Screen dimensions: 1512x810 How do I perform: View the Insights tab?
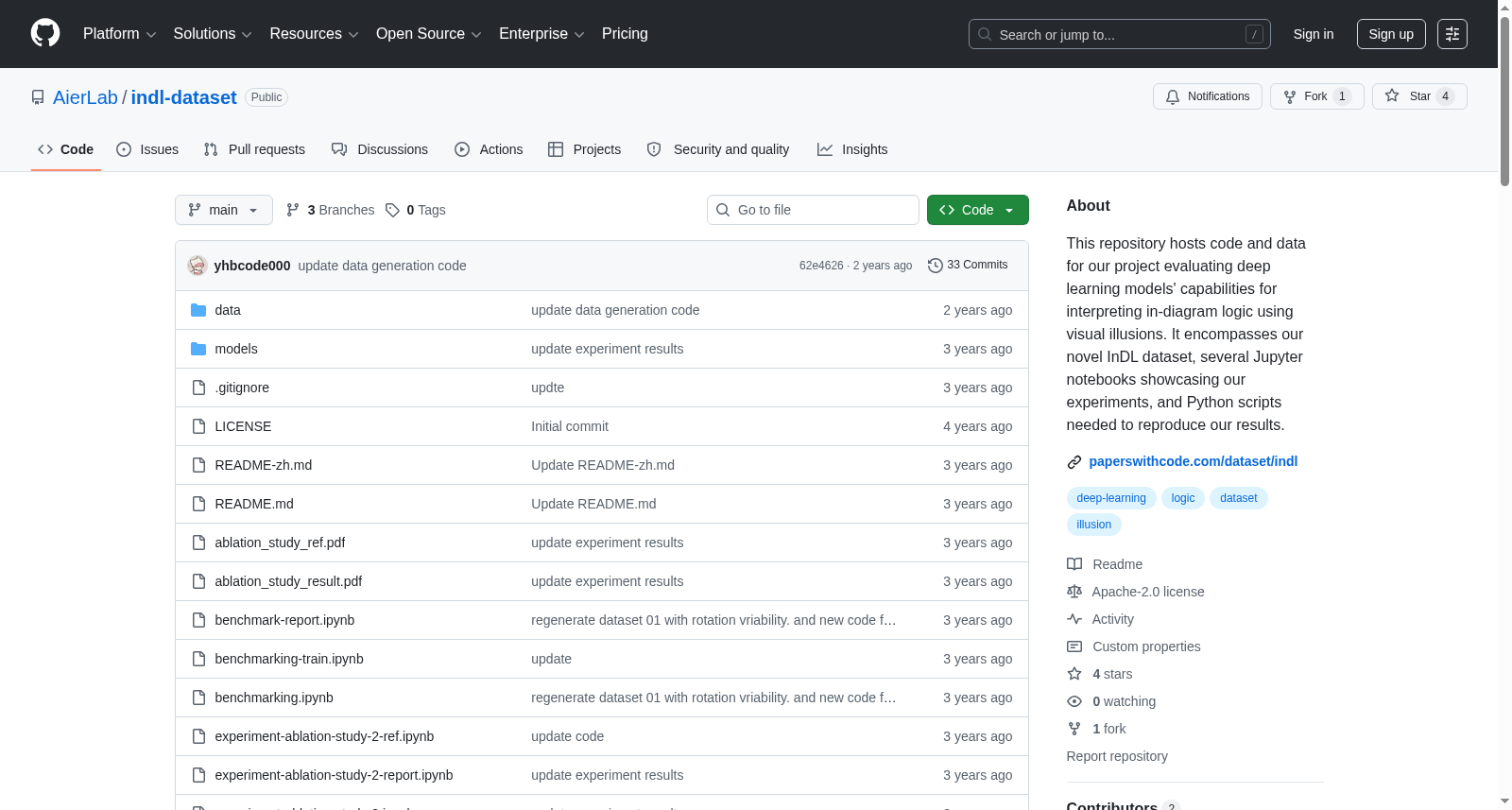point(852,149)
